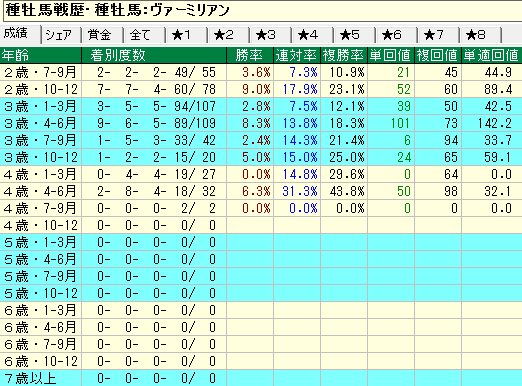Select the 2歳・10-12 row label
The height and width of the screenshot is (386, 522).
click(x=41, y=89)
